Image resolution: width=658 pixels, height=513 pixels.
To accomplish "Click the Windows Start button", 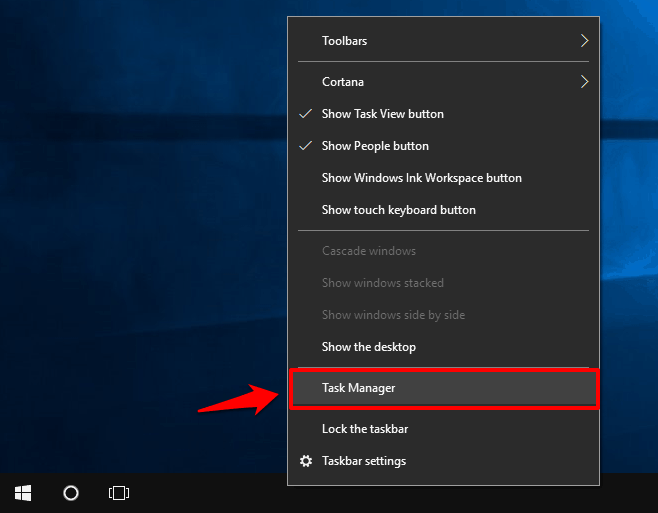I will (x=22, y=493).
